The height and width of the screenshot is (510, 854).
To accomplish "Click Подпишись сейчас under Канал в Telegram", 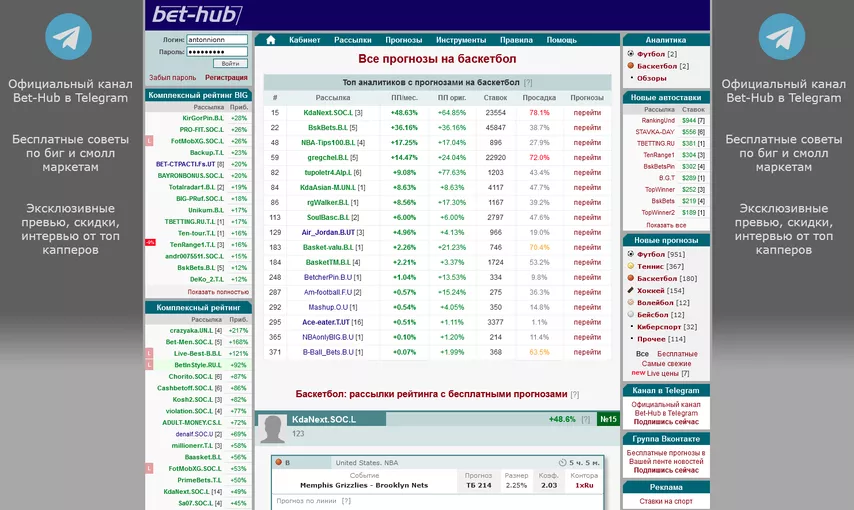I will tap(666, 422).
